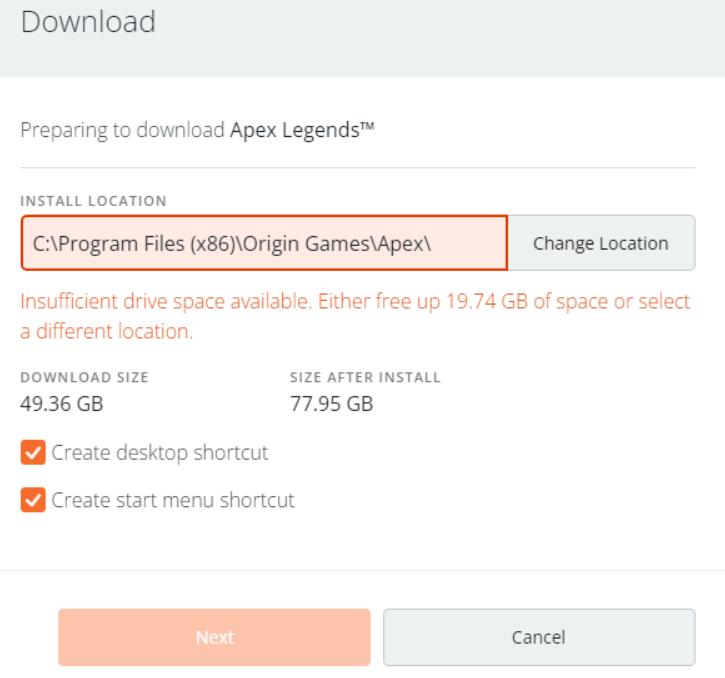The height and width of the screenshot is (678, 725).
Task: Click the DOWNLOAD SIZE label
Action: coord(84,377)
